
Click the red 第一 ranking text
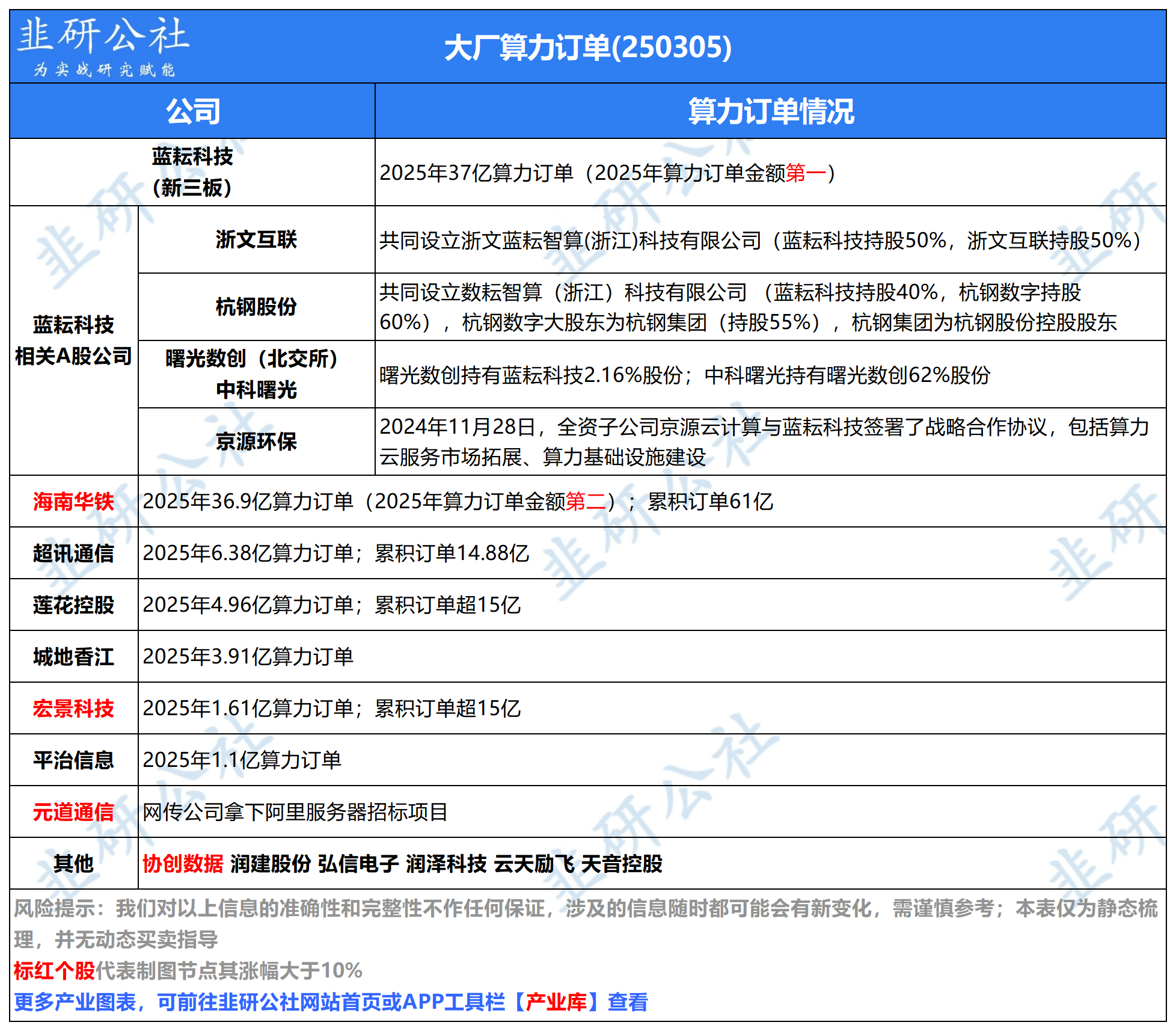(806, 173)
